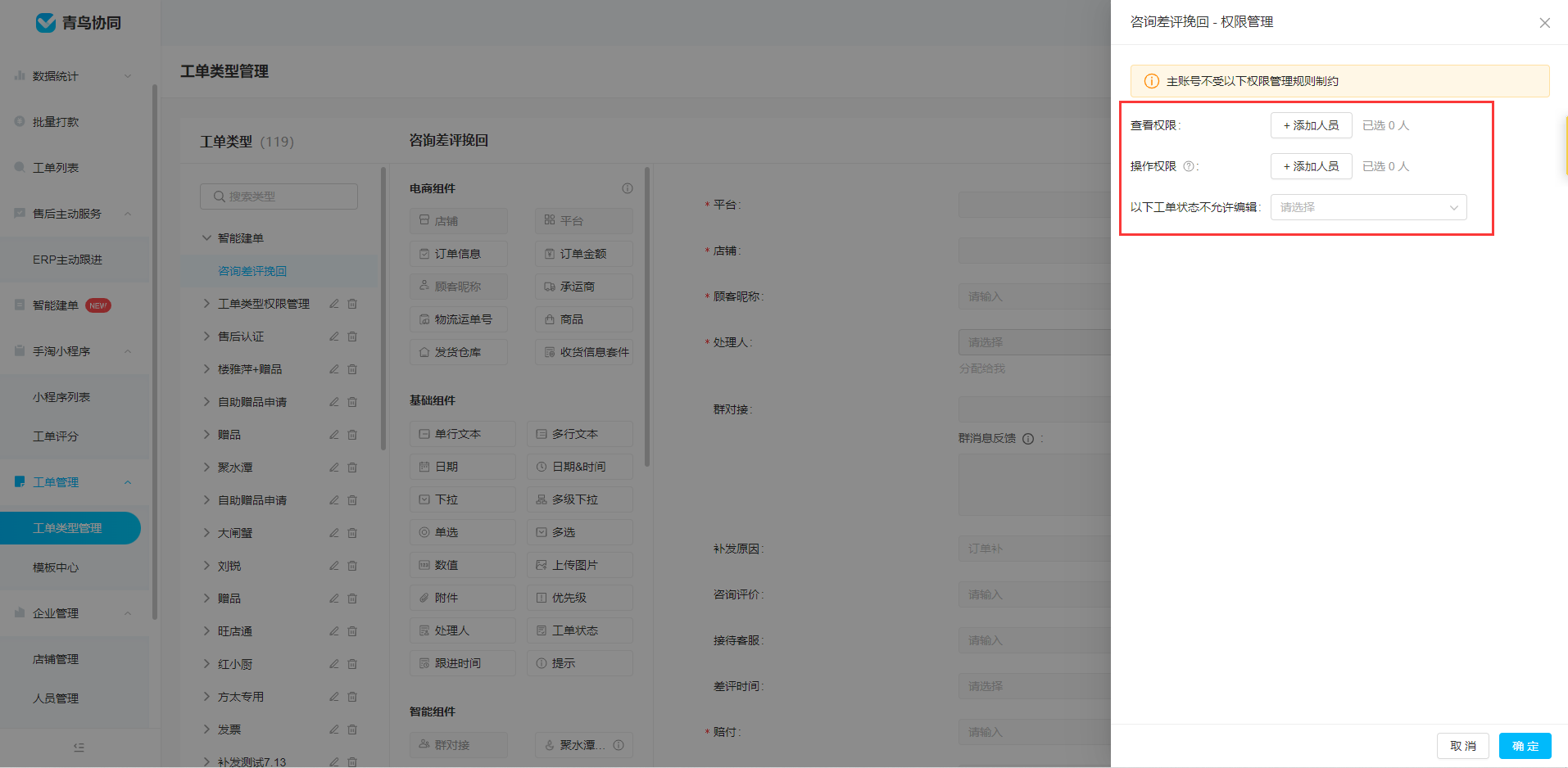Click the 搜索类型 search field

[279, 197]
